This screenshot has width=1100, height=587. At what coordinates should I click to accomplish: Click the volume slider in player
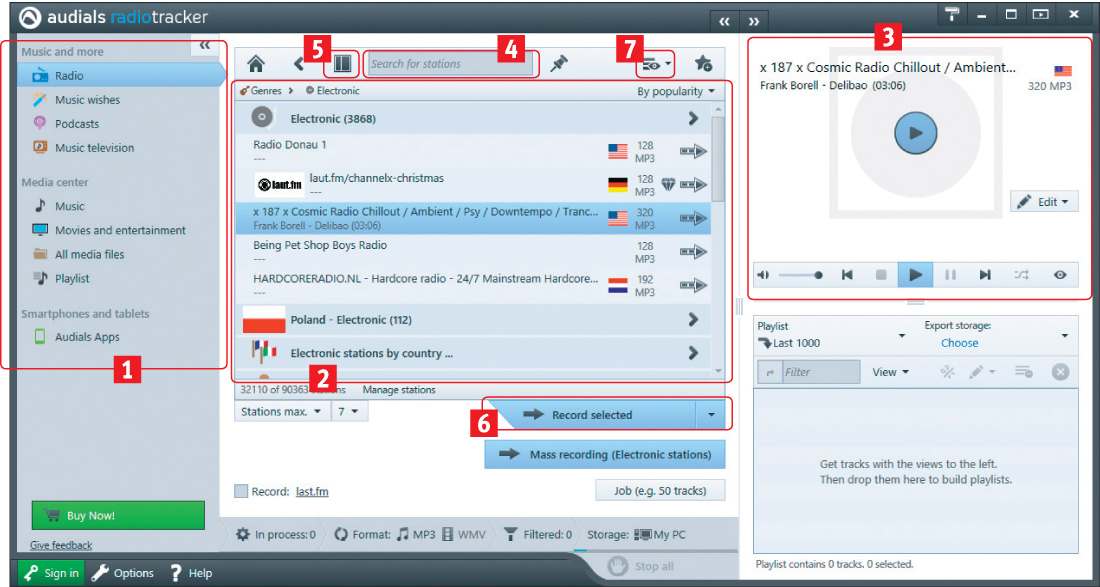pos(800,275)
